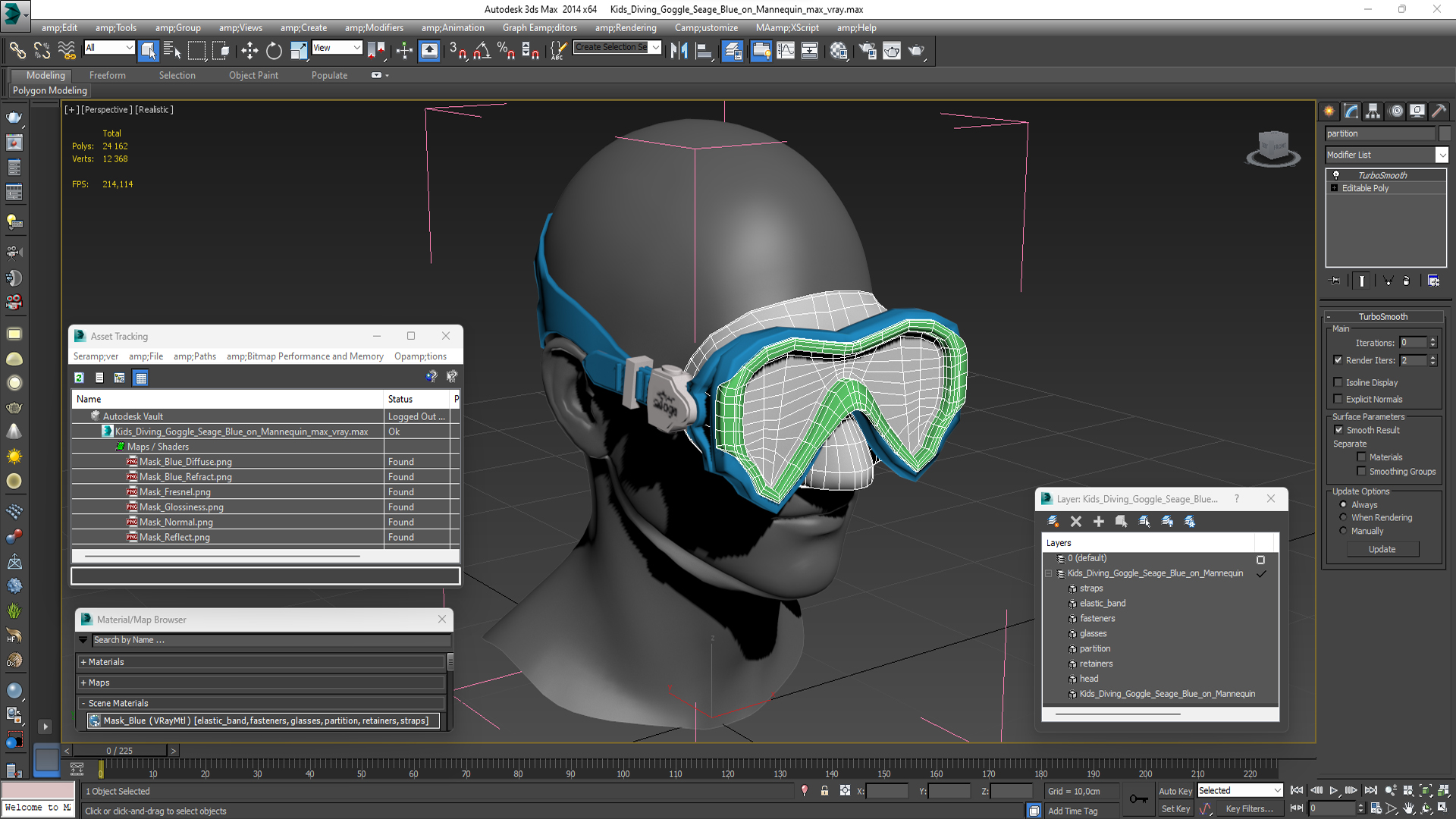
Task: Click the Select by Name icon
Action: click(x=172, y=51)
